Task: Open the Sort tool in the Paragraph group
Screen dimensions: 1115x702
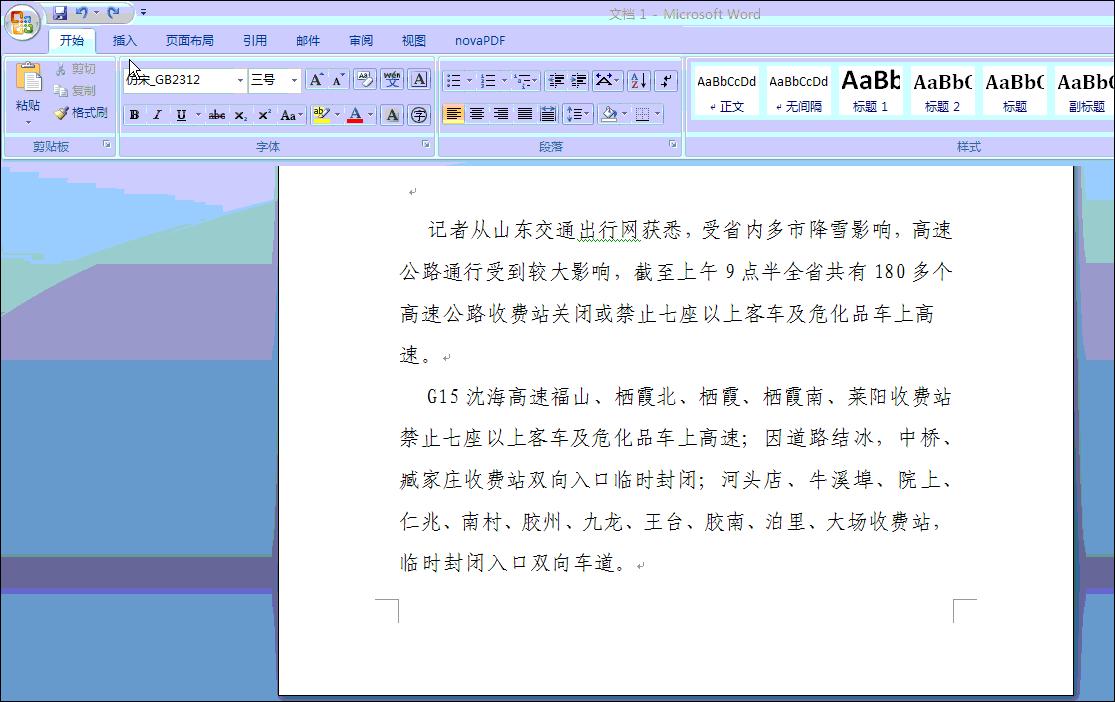Action: coord(638,80)
